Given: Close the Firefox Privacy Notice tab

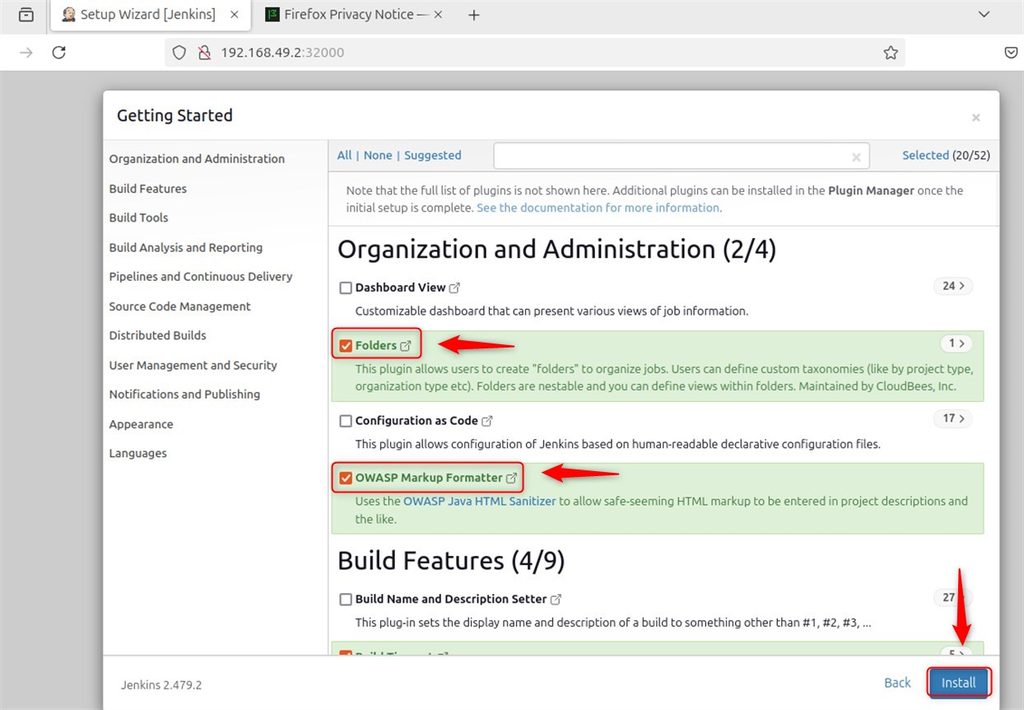Looking at the screenshot, I should pos(438,14).
